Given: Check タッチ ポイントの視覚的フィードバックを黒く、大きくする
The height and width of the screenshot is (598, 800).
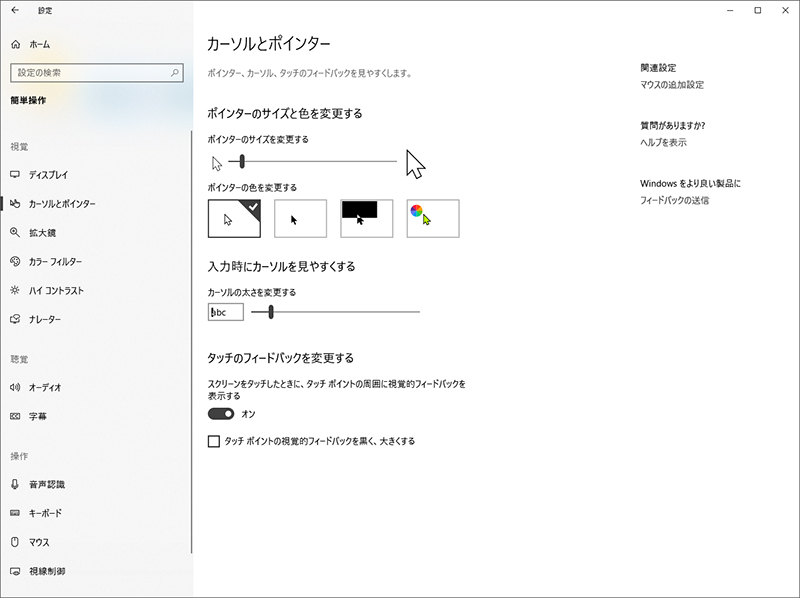Looking at the screenshot, I should (214, 441).
